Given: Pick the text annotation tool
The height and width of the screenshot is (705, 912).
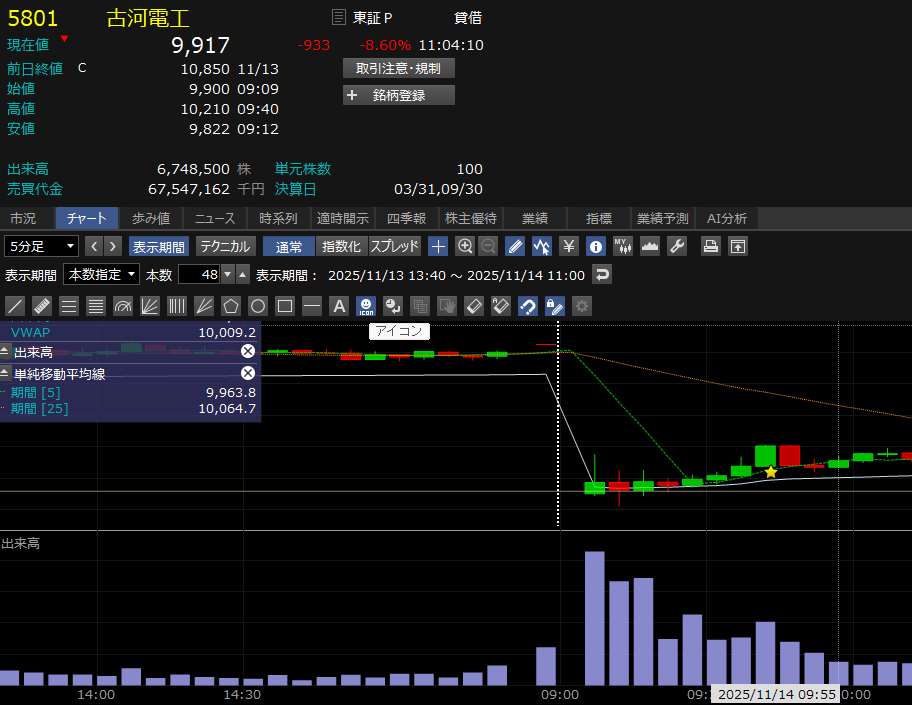Looking at the screenshot, I should tap(339, 306).
